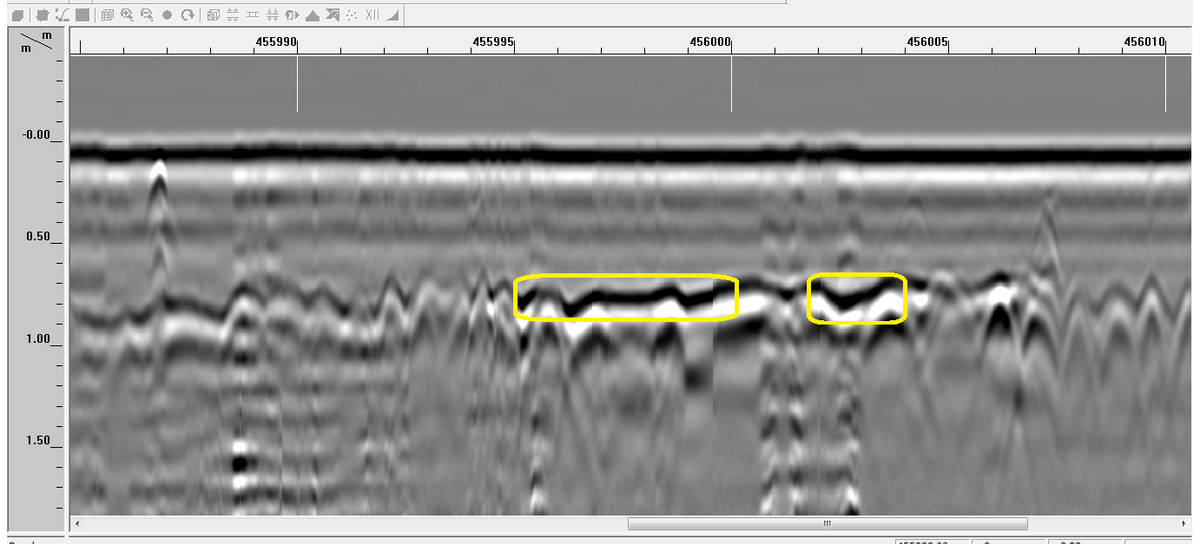Click the horizontal scrollbar thumb
The height and width of the screenshot is (544, 1200).
click(x=827, y=523)
